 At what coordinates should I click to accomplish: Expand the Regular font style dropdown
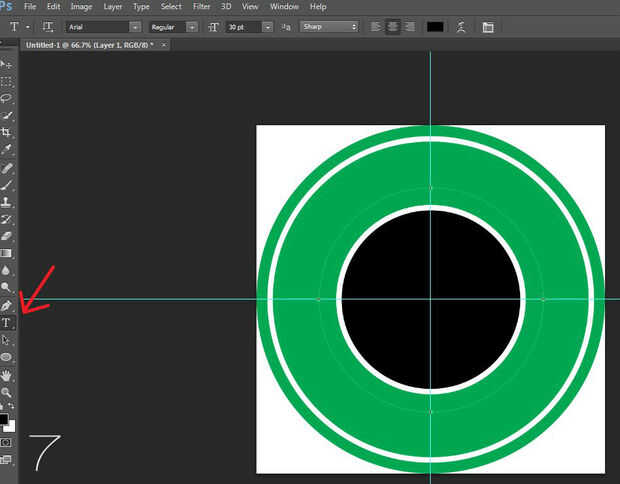[173, 26]
